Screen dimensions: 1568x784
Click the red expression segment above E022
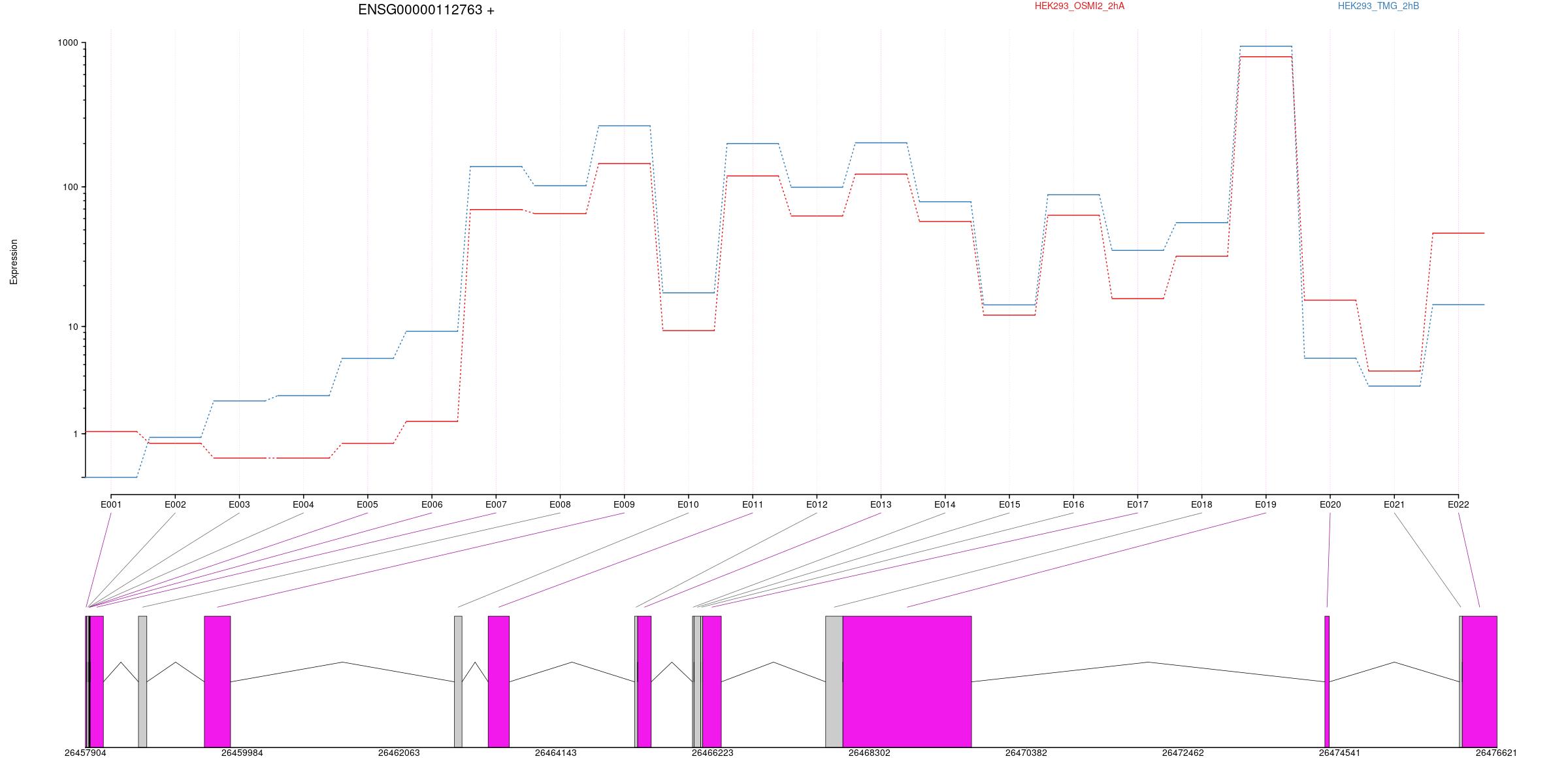click(1458, 233)
